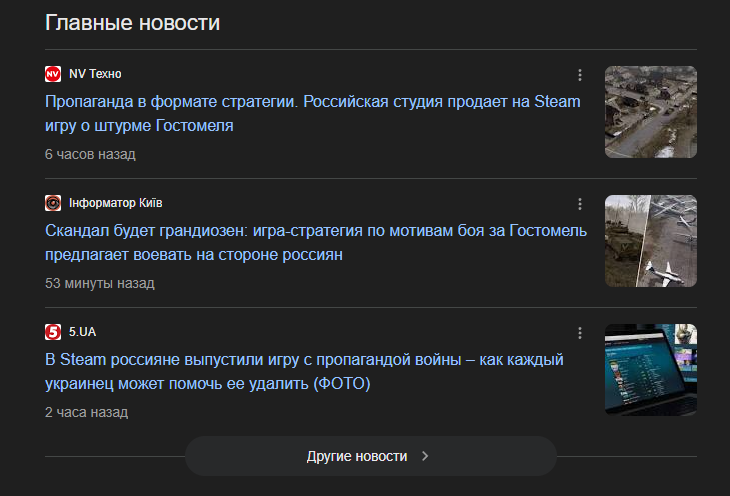Open three-dot menu for 5.UA article
This screenshot has height=496, width=730.
[580, 333]
